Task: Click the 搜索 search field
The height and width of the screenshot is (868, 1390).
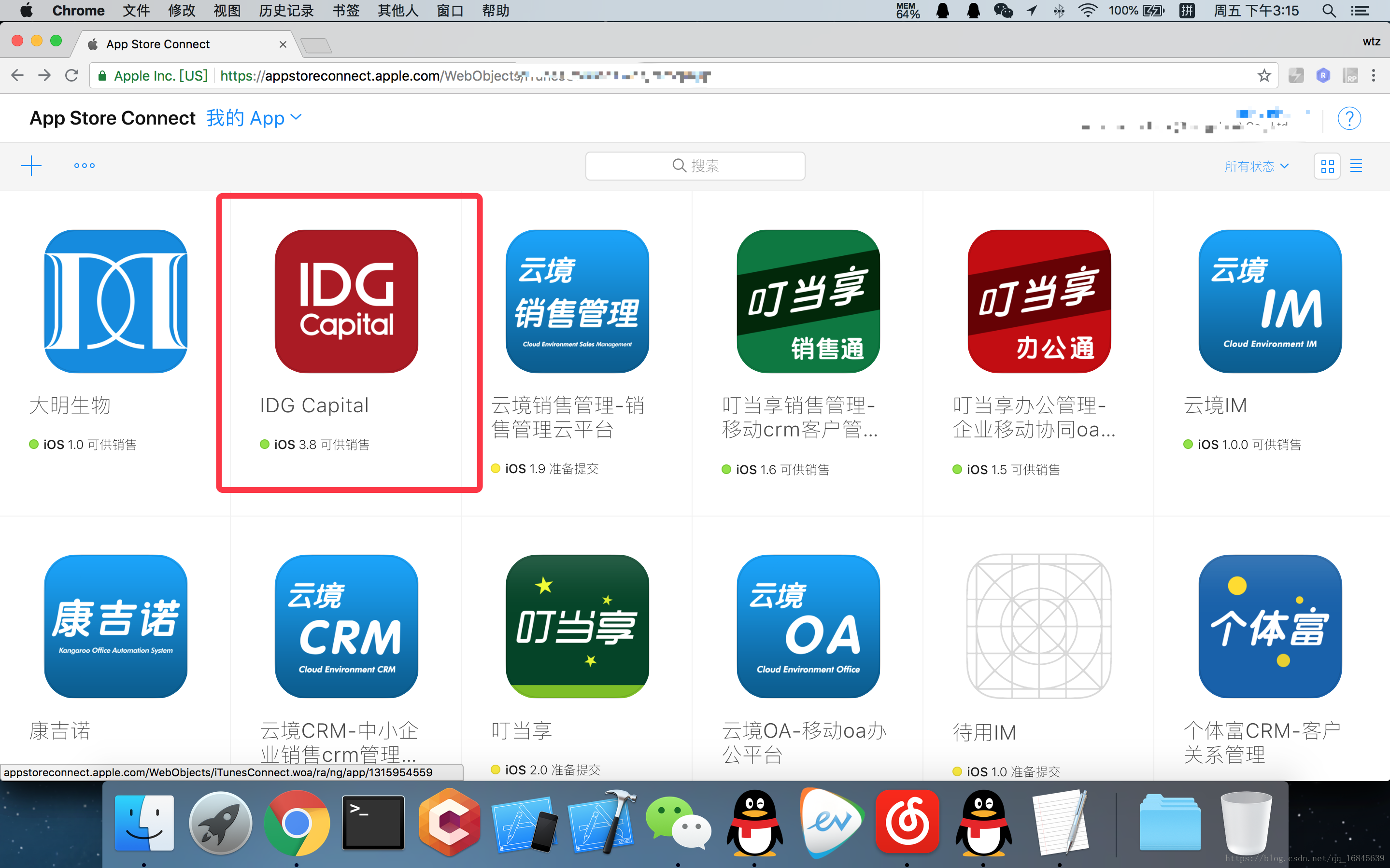Action: point(695,166)
